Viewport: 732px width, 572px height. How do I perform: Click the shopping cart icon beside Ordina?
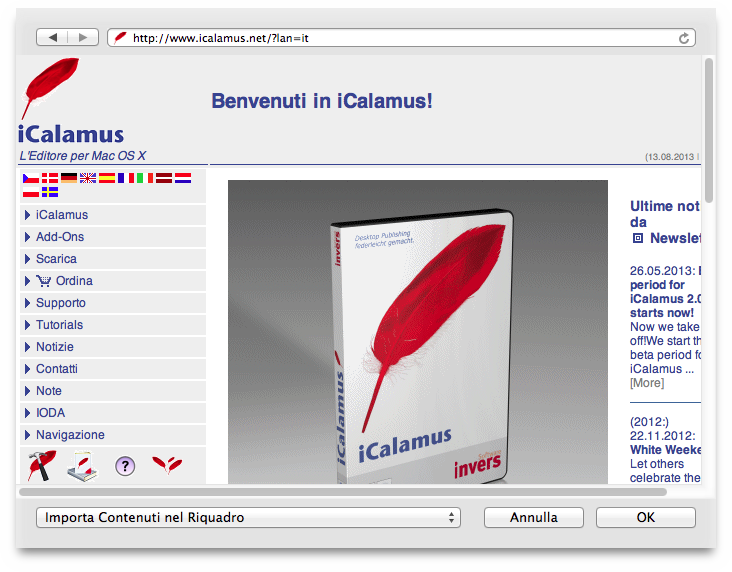43,281
